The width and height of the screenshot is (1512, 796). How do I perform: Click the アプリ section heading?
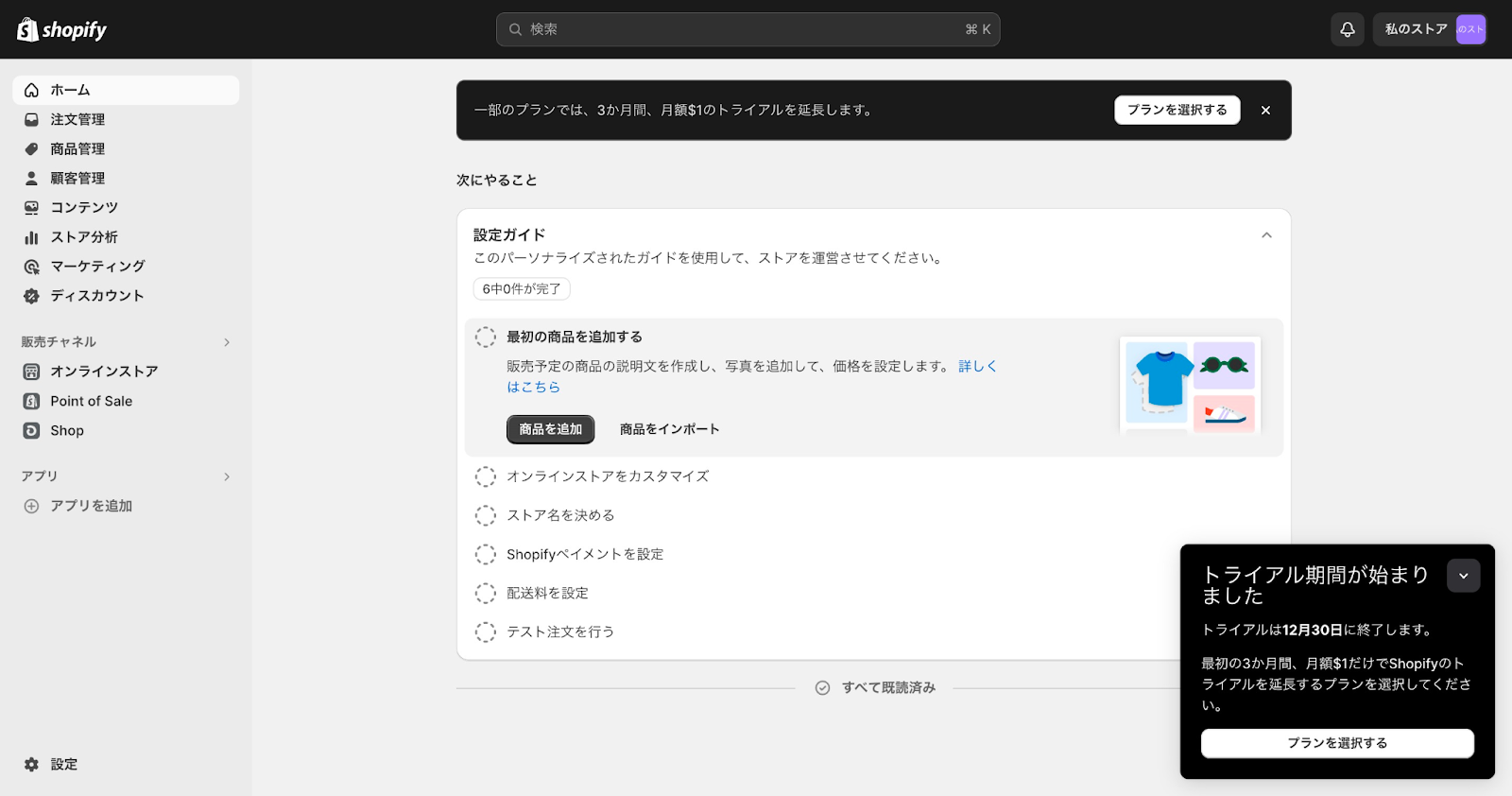click(40, 476)
